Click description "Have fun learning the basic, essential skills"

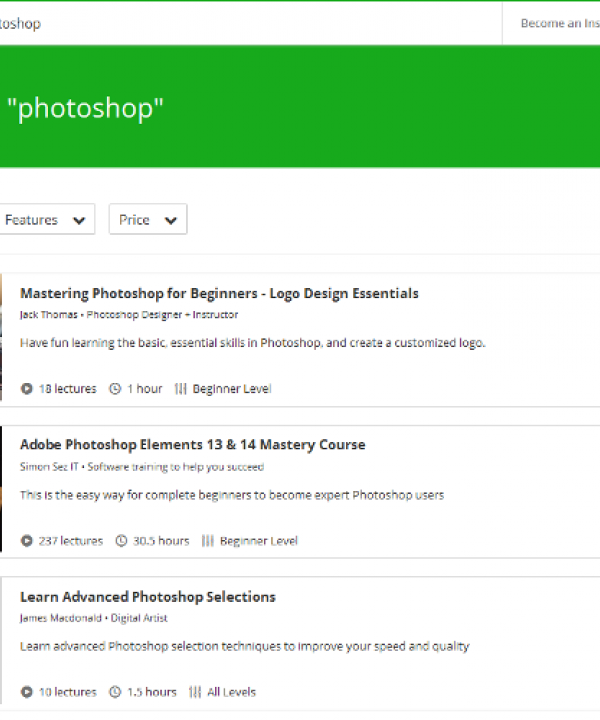click(252, 343)
